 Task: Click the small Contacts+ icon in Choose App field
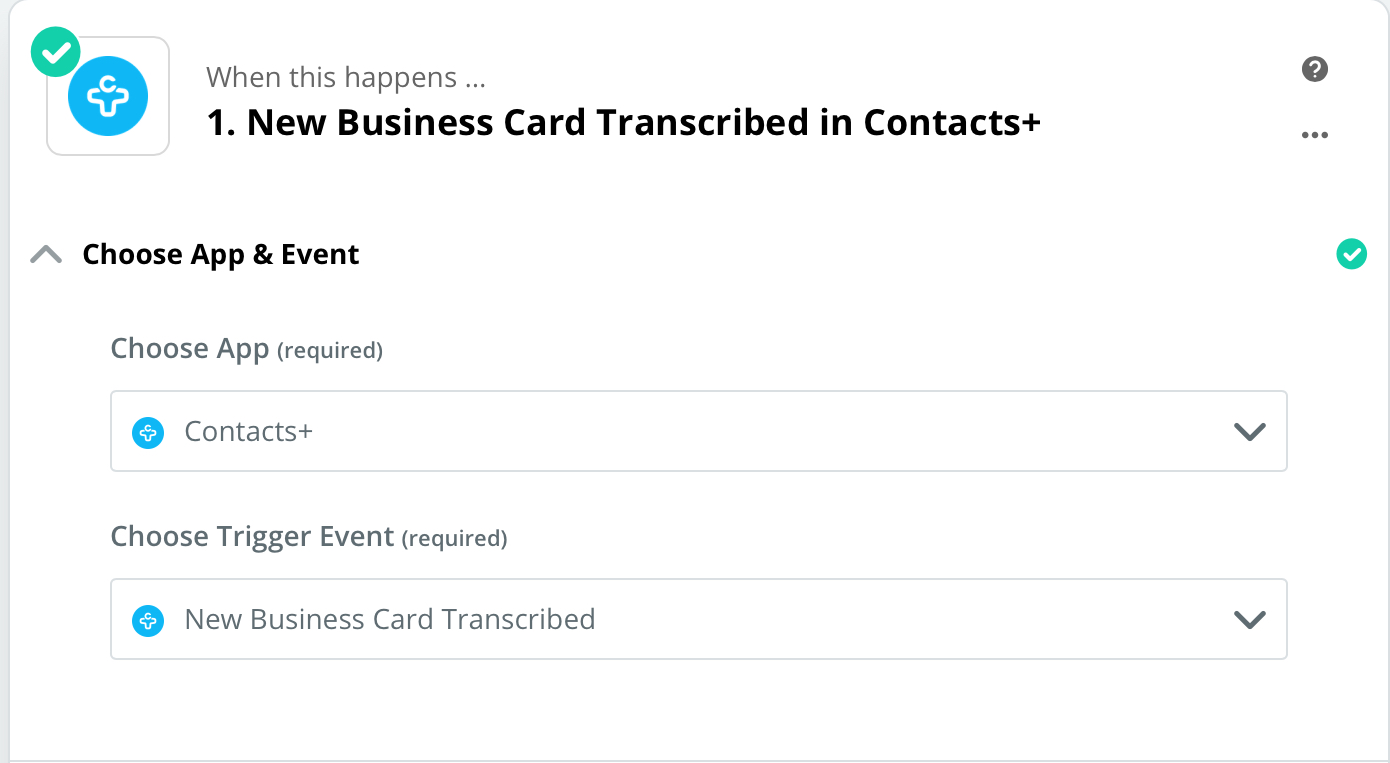[148, 433]
